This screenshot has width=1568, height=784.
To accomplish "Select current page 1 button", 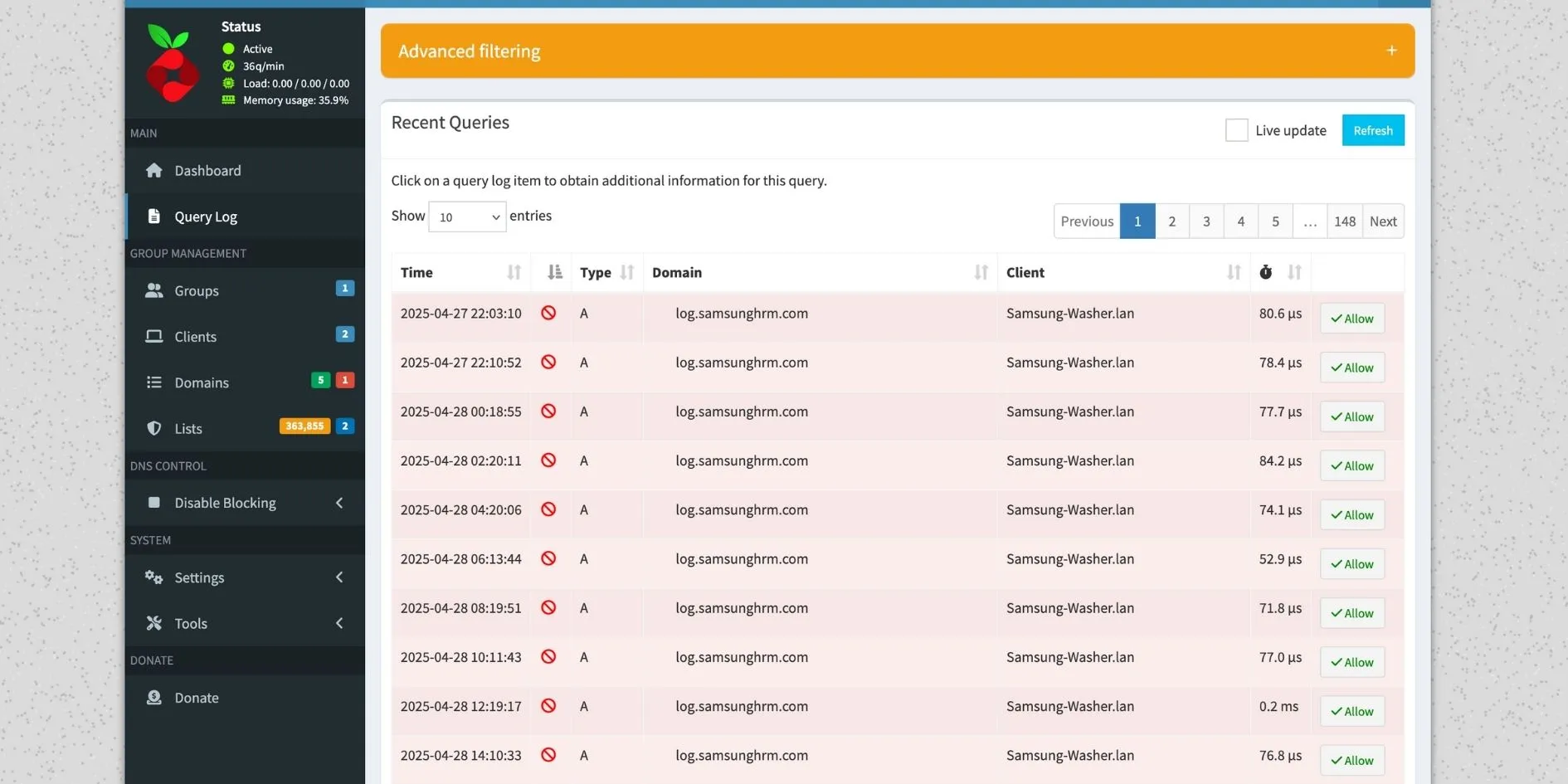I will (1137, 222).
